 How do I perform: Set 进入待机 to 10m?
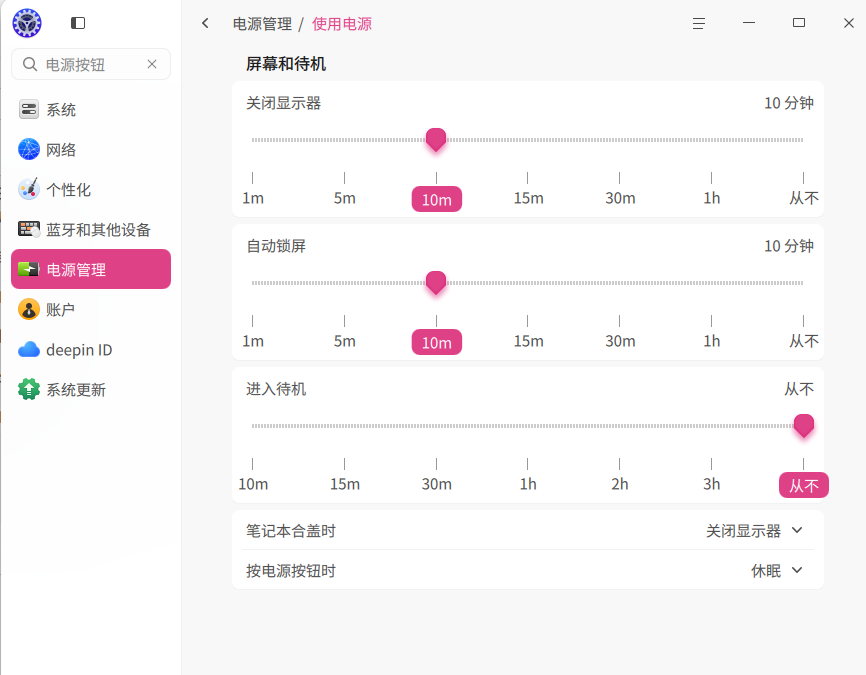click(x=252, y=484)
